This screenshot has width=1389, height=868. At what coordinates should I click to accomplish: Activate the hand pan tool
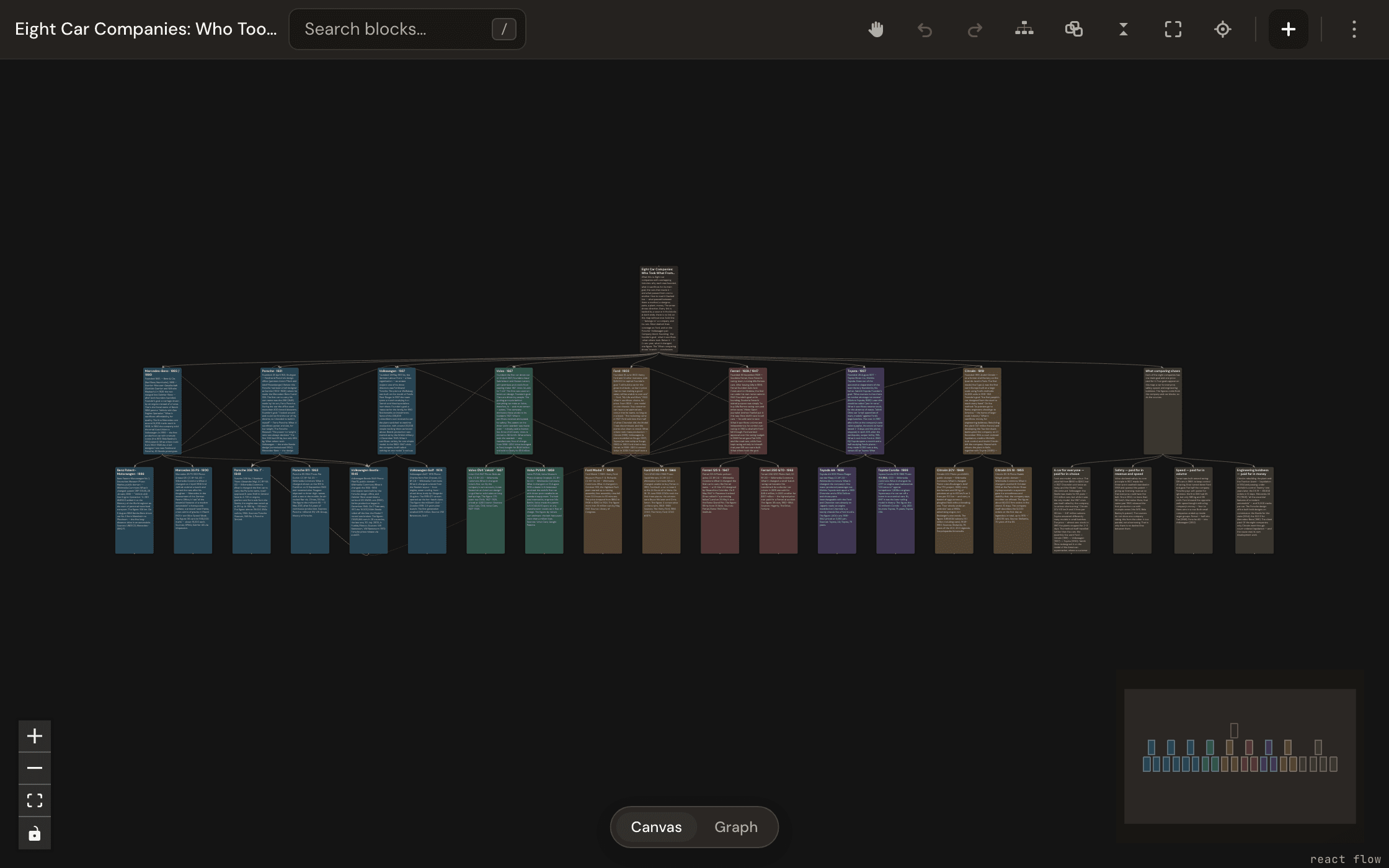tap(876, 29)
